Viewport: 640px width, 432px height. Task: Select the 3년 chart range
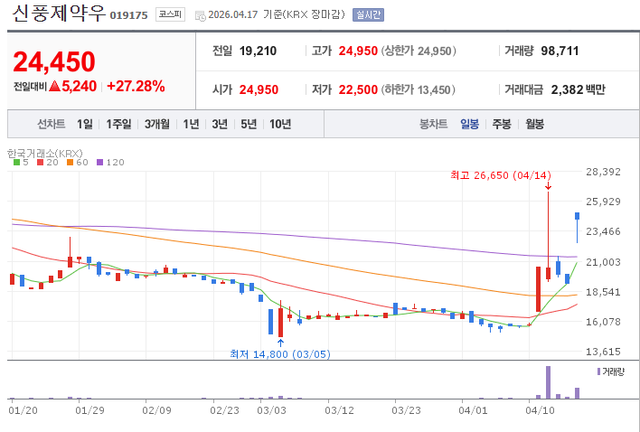[220, 124]
